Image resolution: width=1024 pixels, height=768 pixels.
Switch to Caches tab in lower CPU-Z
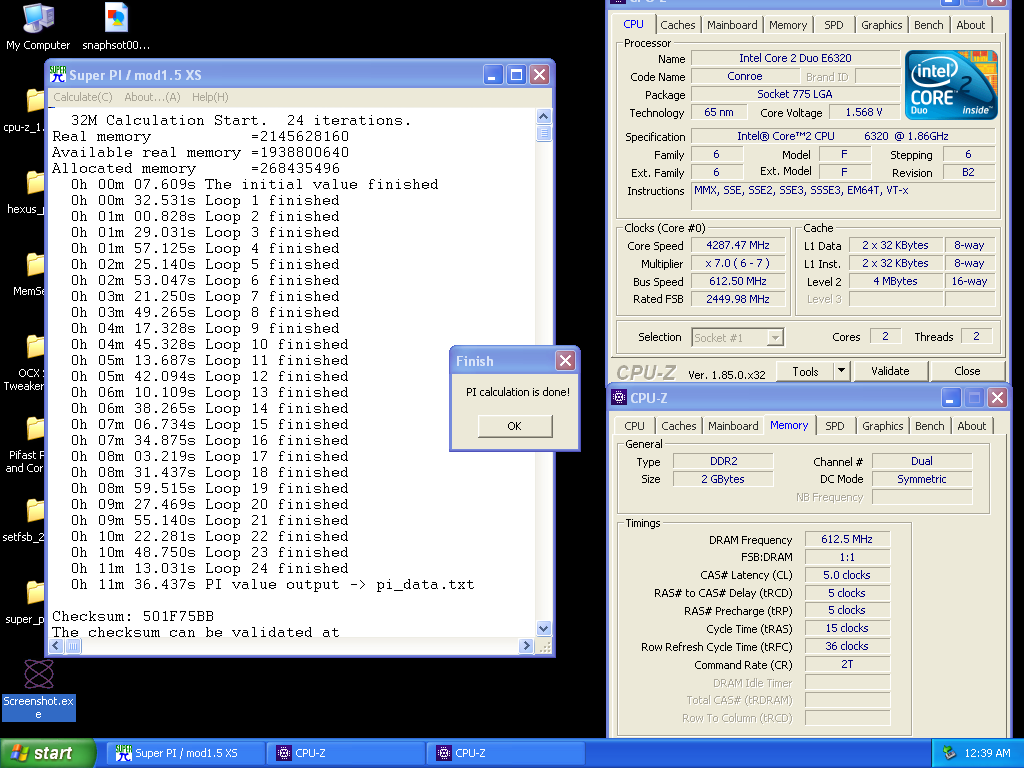coord(679,426)
